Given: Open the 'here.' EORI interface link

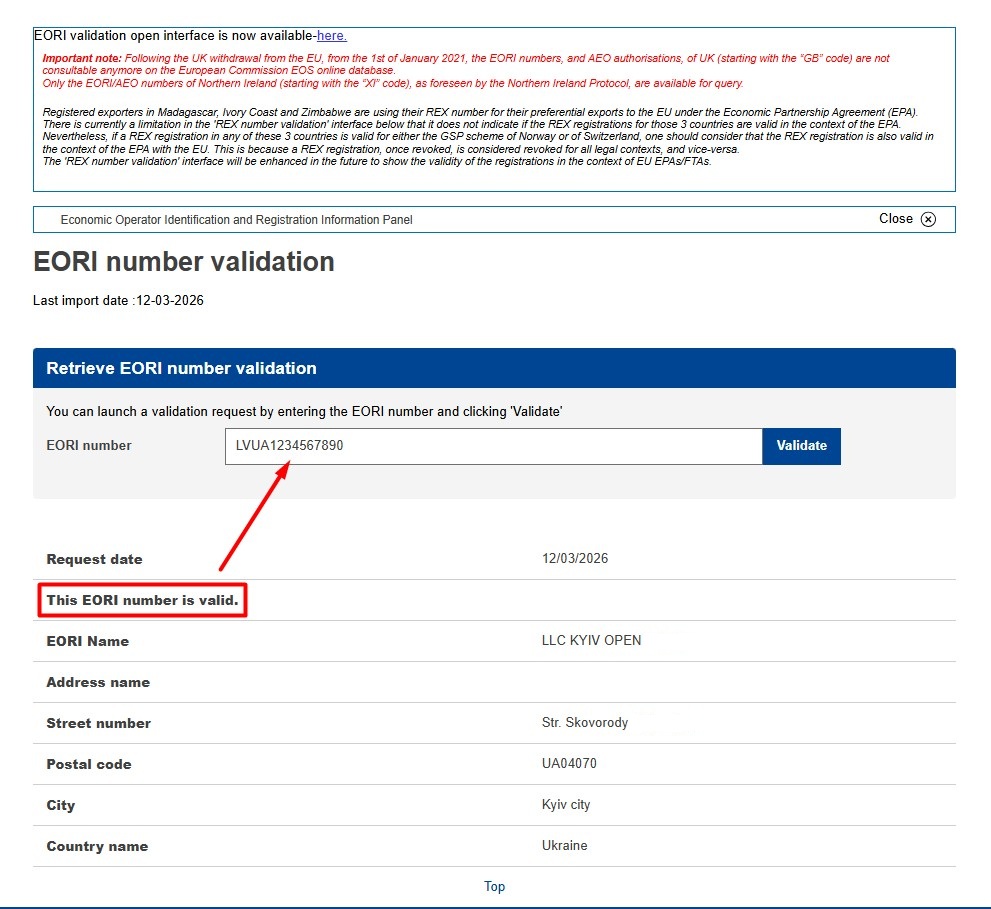Looking at the screenshot, I should 332,36.
